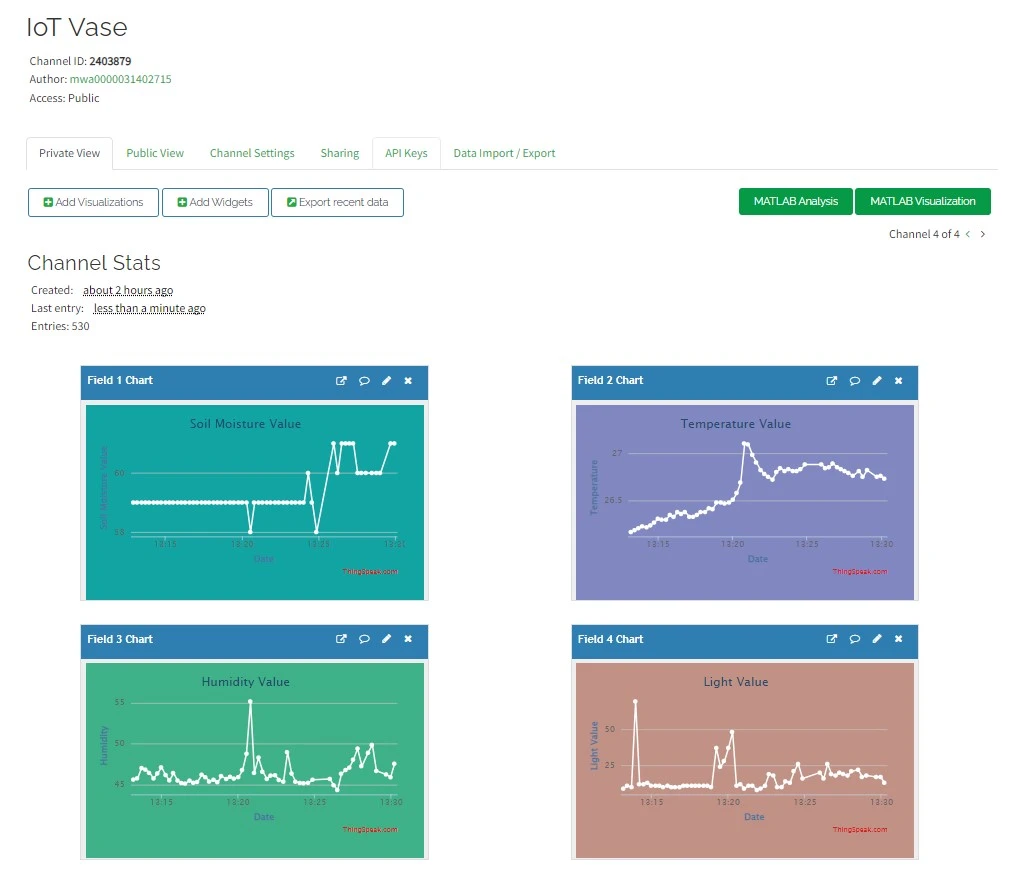Image resolution: width=1028 pixels, height=877 pixels.
Task: Click Add Visualizations button
Action: (93, 202)
